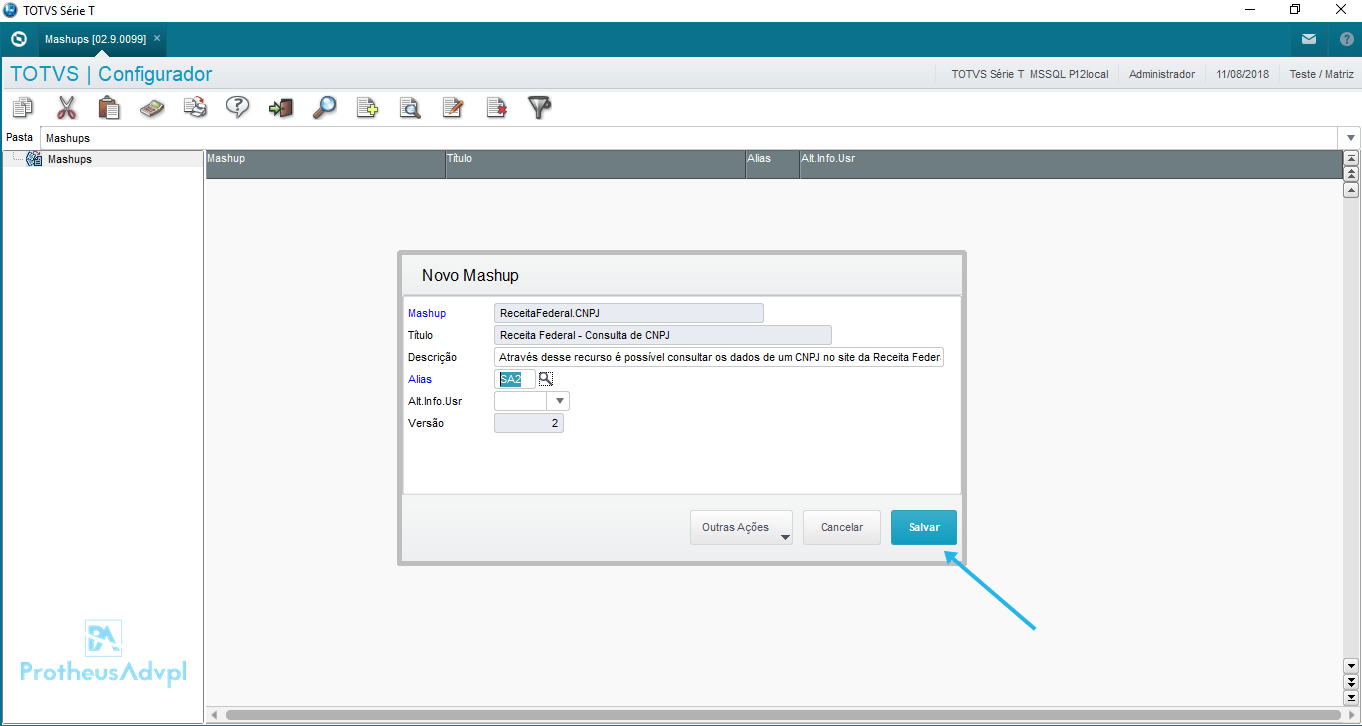Screen dimensions: 1362x726
Task: Click the Alias field containing SA2
Action: point(514,379)
